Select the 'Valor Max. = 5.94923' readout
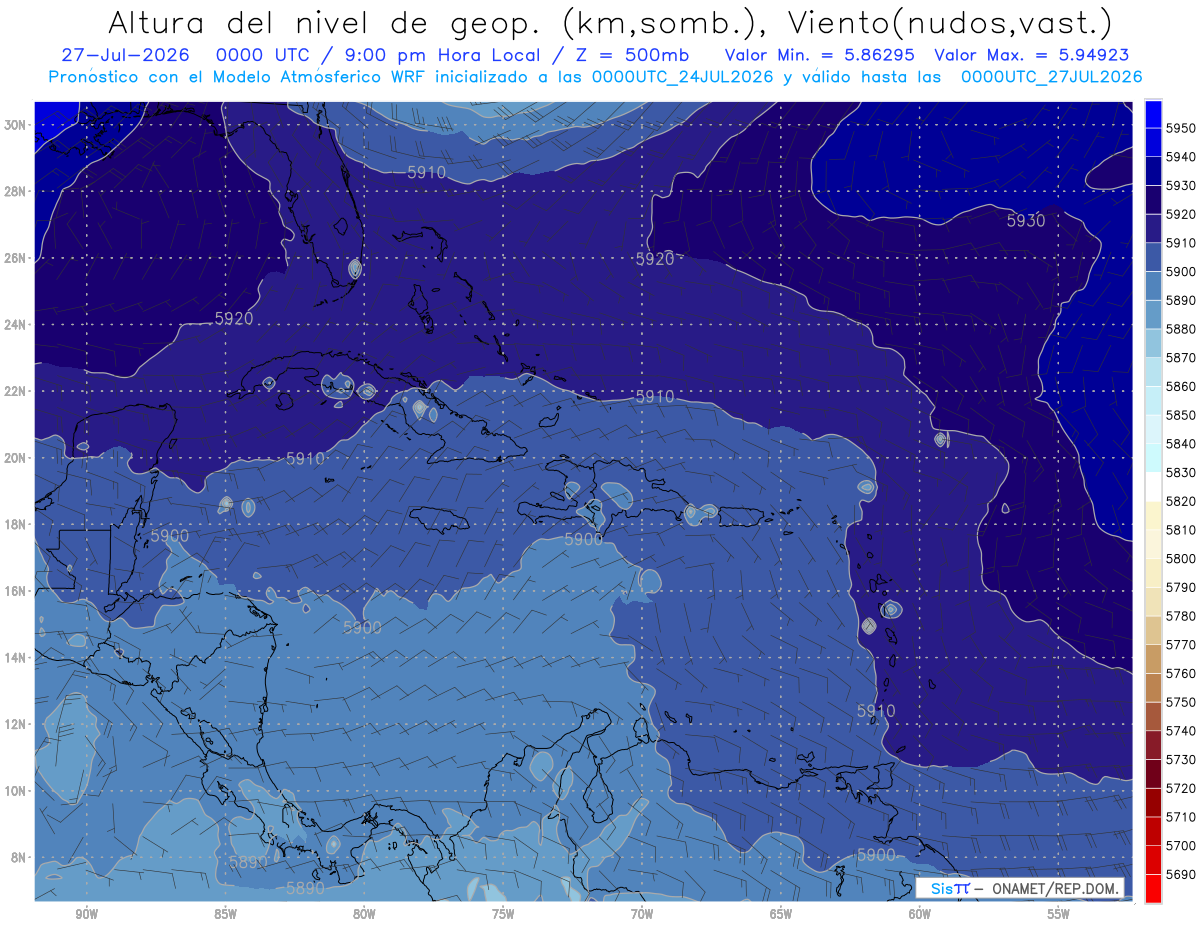This screenshot has height=927, width=1200. [1031, 55]
